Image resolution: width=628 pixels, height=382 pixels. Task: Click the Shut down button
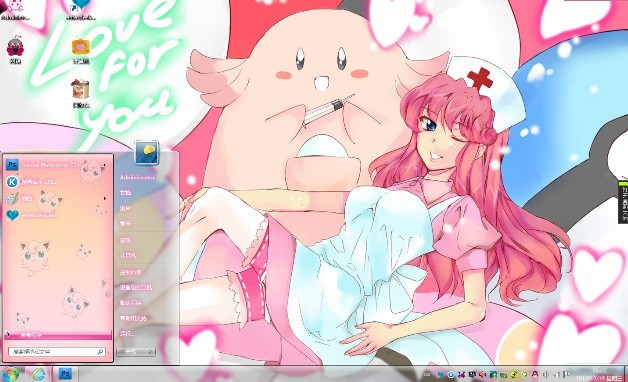click(x=131, y=352)
